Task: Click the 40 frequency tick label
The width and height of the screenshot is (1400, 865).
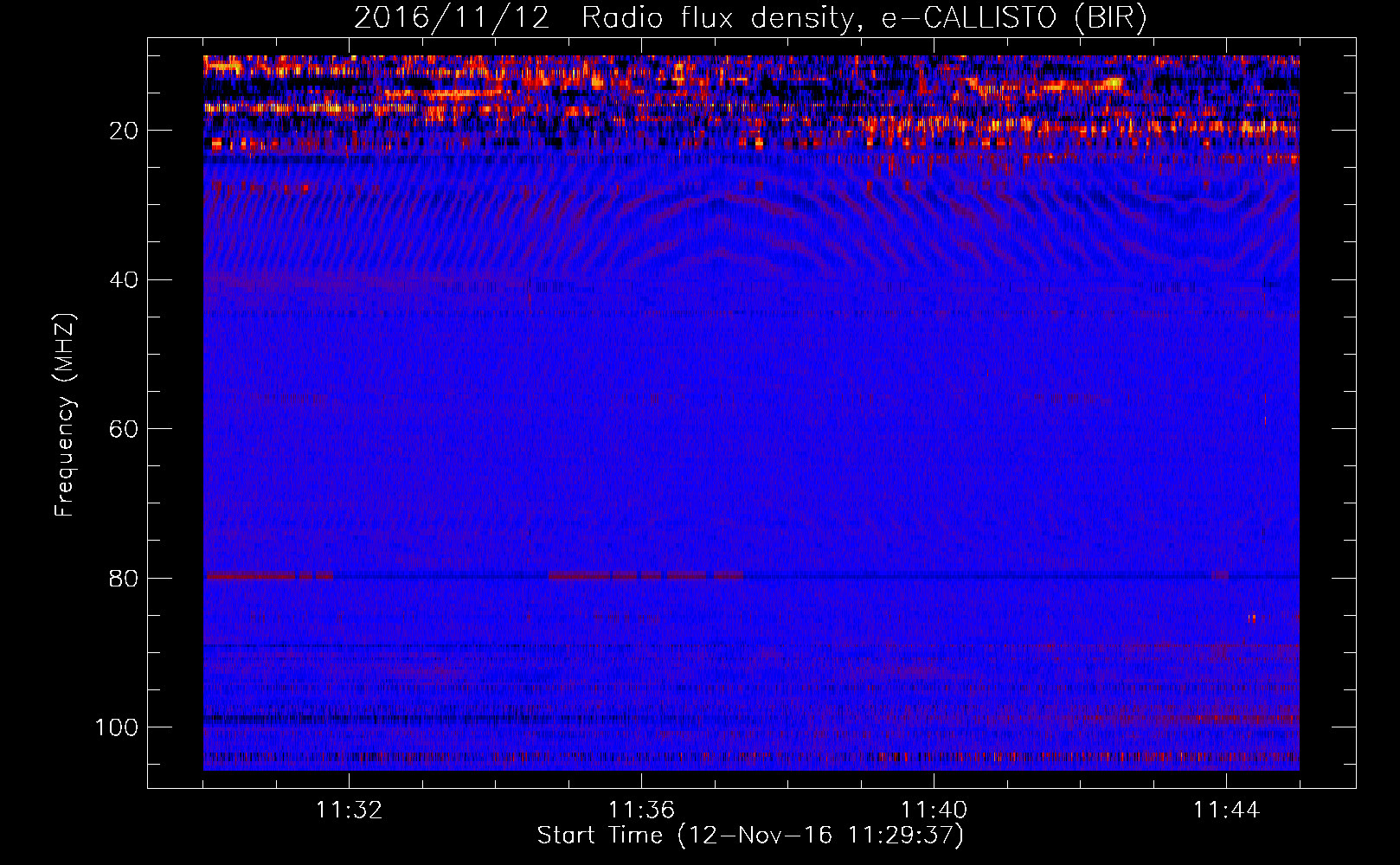Action: tap(125, 280)
